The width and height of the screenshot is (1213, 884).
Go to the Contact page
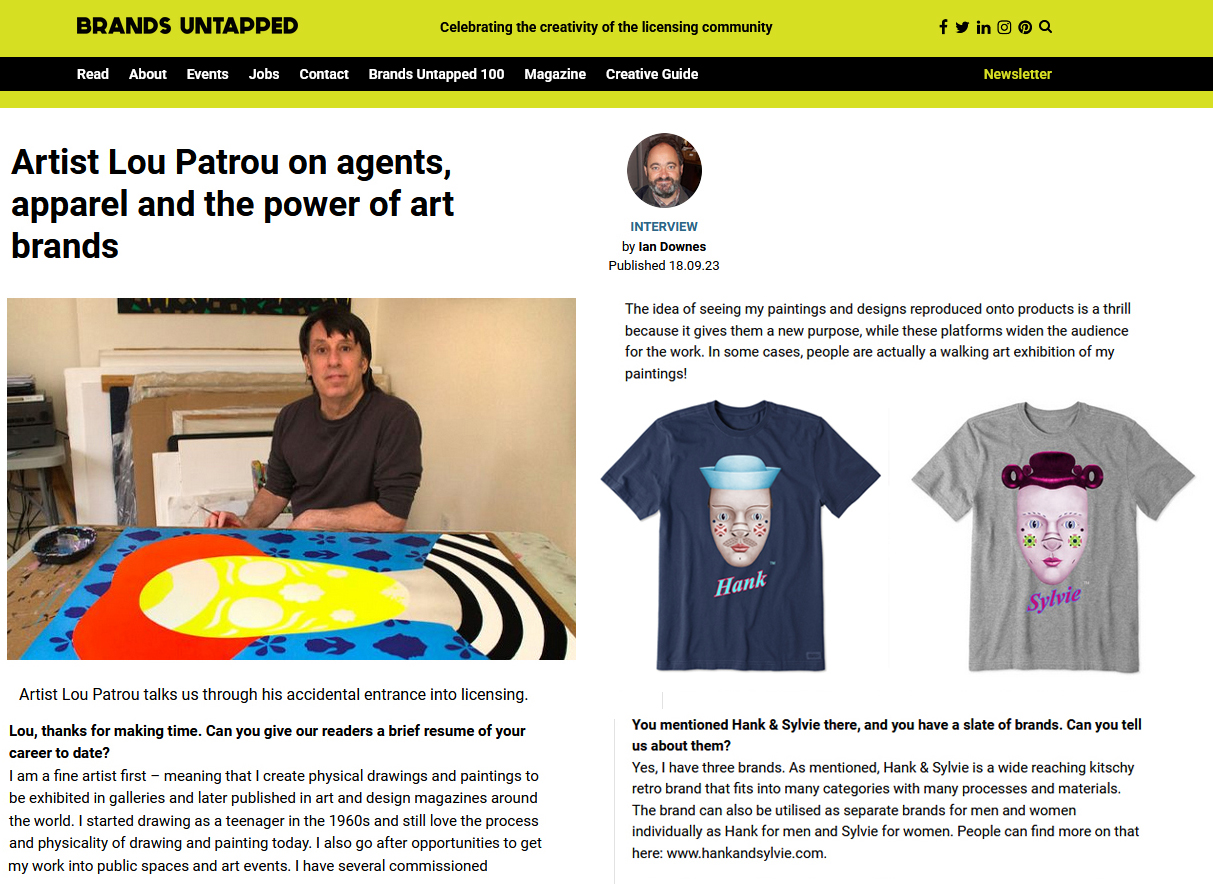[324, 74]
